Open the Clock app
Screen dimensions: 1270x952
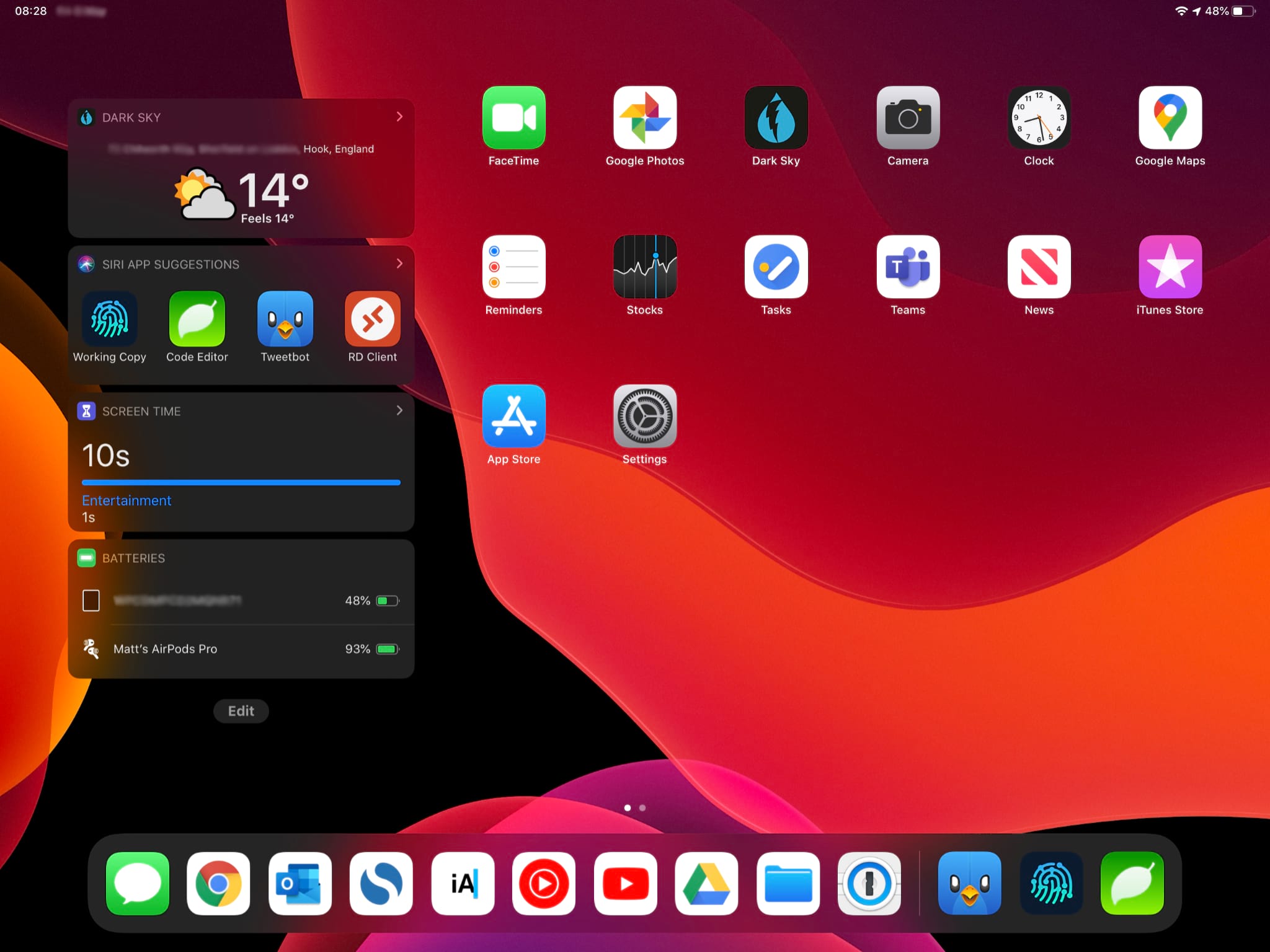click(x=1039, y=118)
